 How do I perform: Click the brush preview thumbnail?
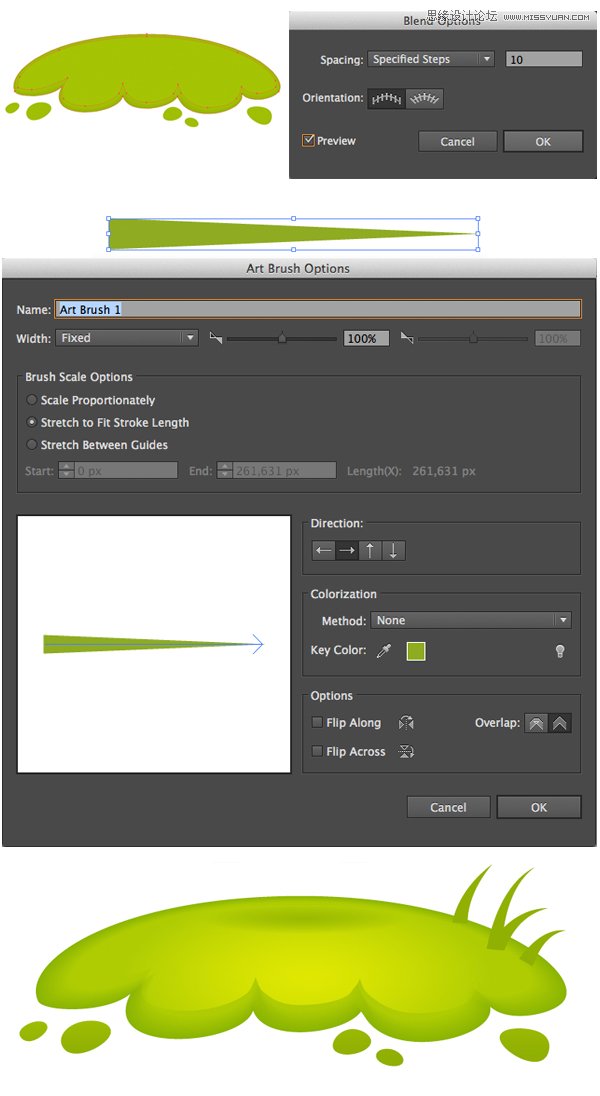click(x=154, y=644)
